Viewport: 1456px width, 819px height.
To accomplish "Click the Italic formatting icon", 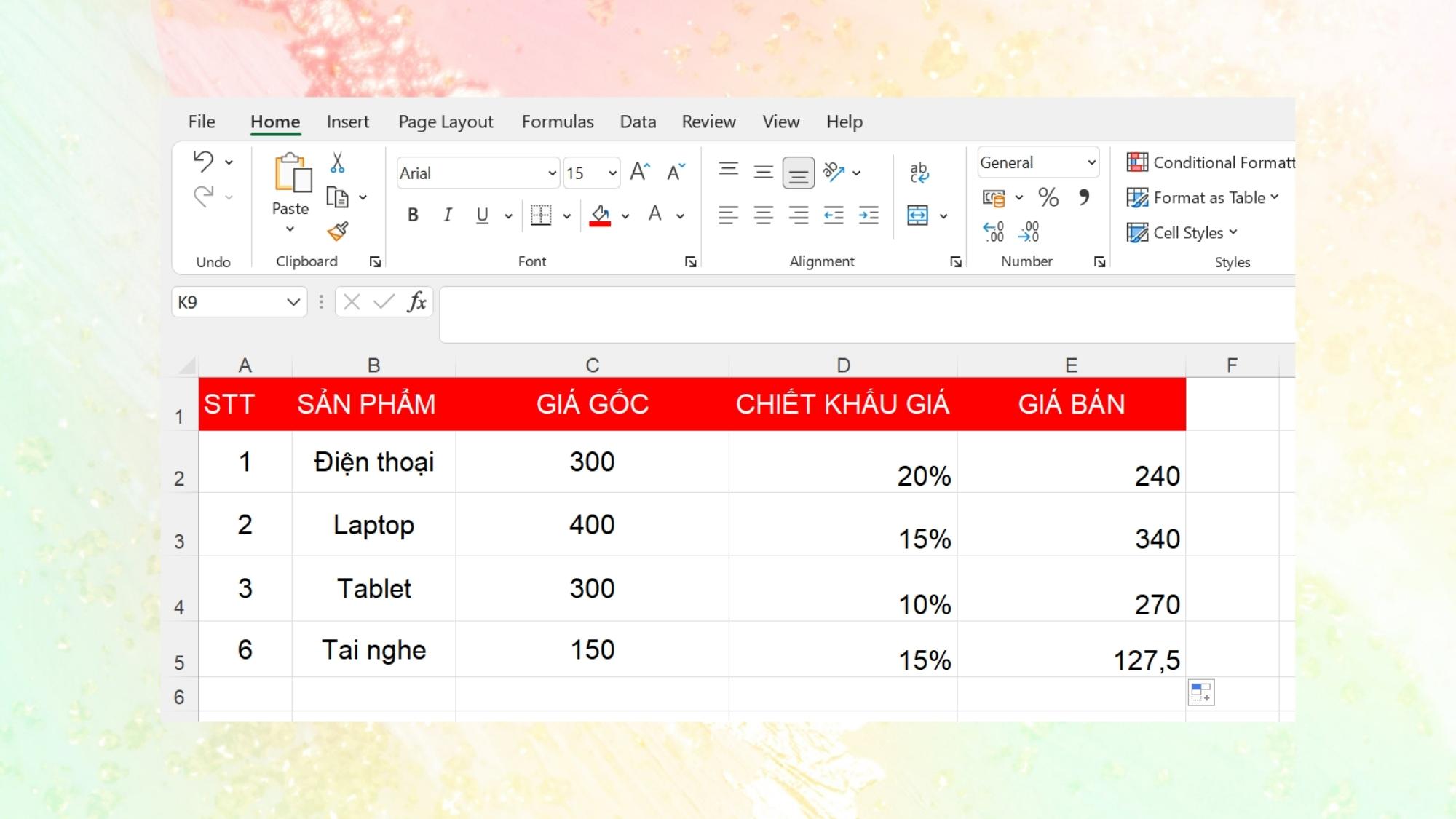I will tap(447, 215).
